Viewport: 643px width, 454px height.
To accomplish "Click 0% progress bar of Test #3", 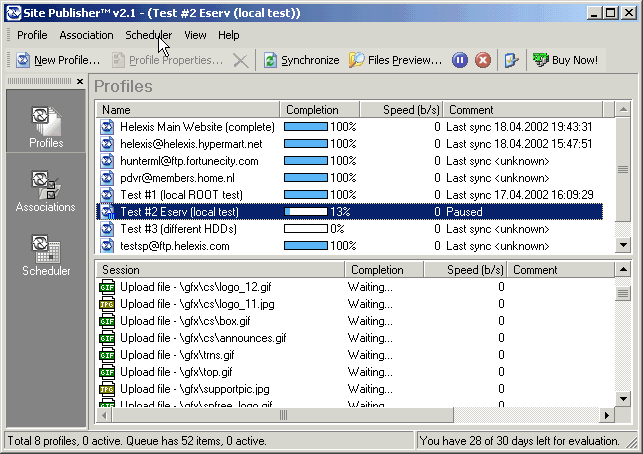I will click(x=306, y=229).
